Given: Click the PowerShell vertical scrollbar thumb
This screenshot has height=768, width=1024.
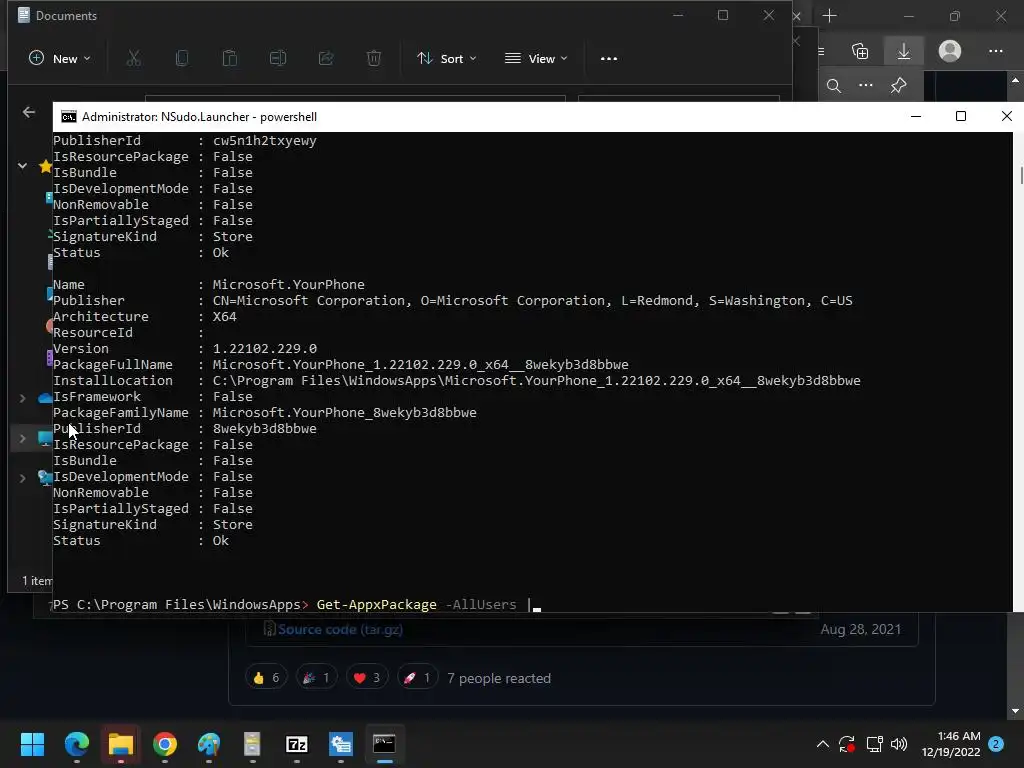Looking at the screenshot, I should point(1020,175).
